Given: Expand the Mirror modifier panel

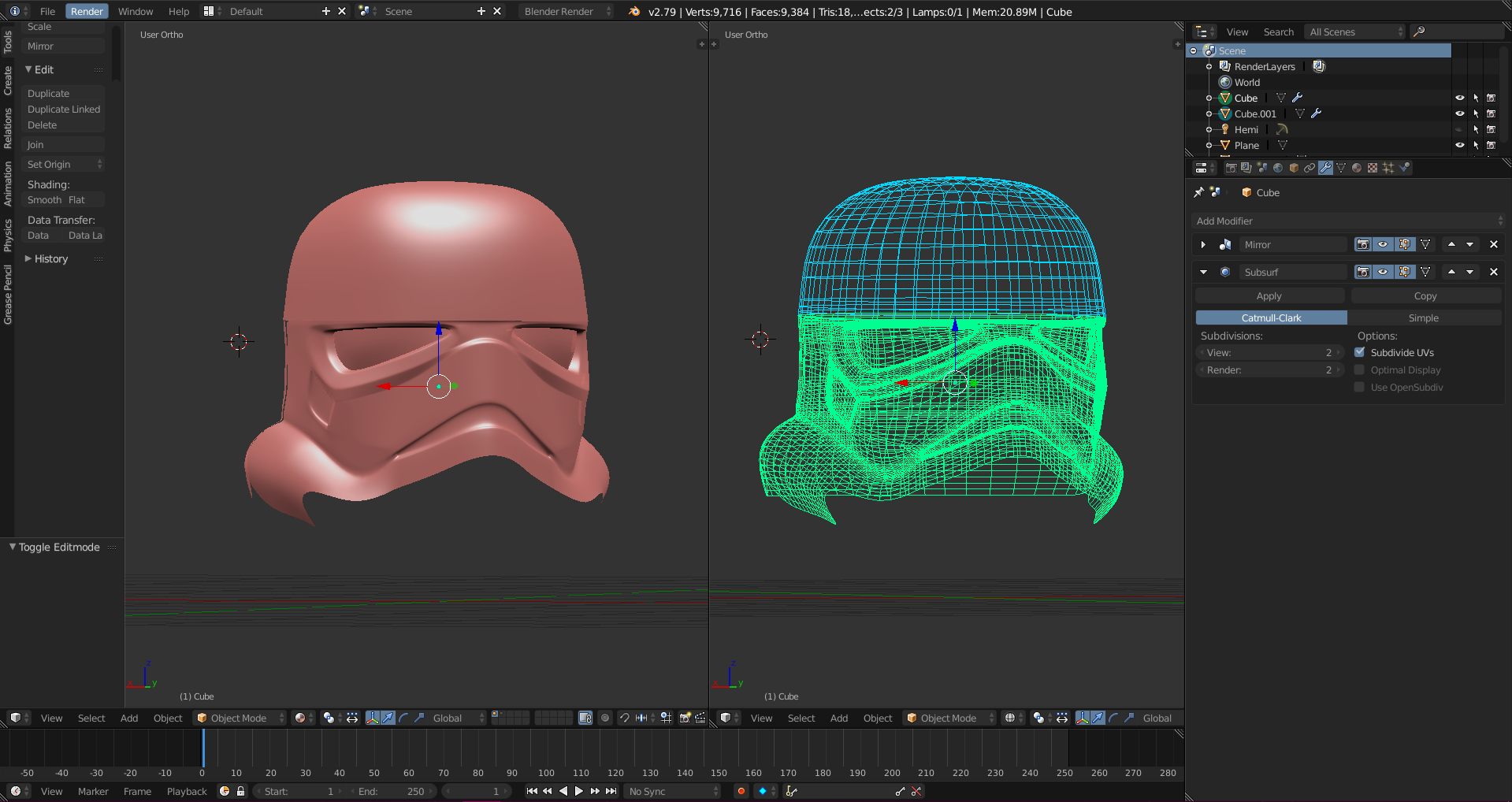Looking at the screenshot, I should coord(1203,244).
